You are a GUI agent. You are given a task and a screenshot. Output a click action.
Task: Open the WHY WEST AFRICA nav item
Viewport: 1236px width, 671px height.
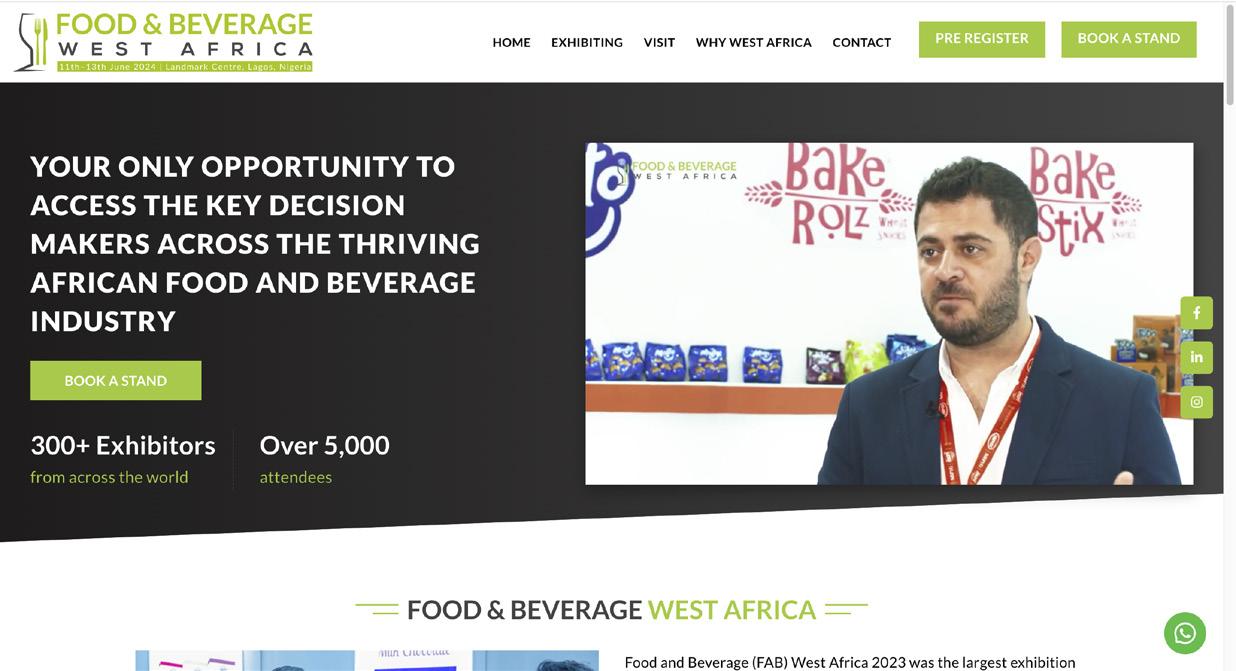click(753, 42)
